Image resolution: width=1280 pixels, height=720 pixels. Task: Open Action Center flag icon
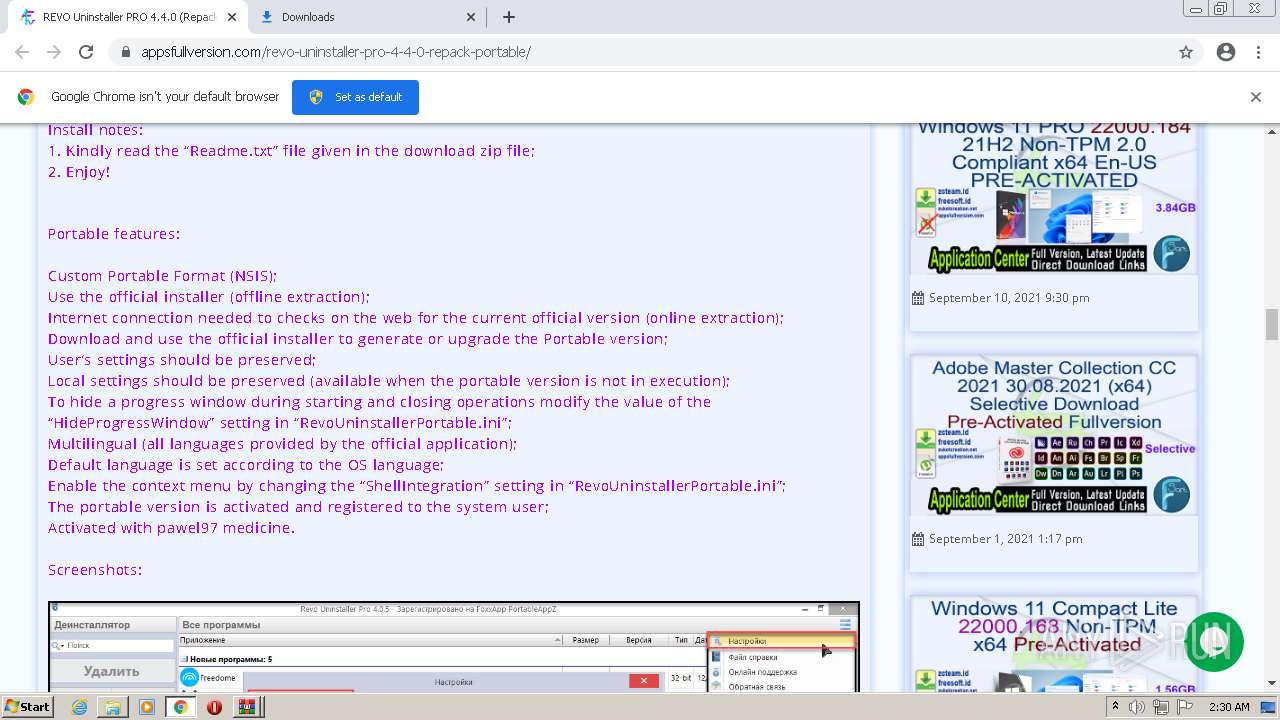(1185, 707)
